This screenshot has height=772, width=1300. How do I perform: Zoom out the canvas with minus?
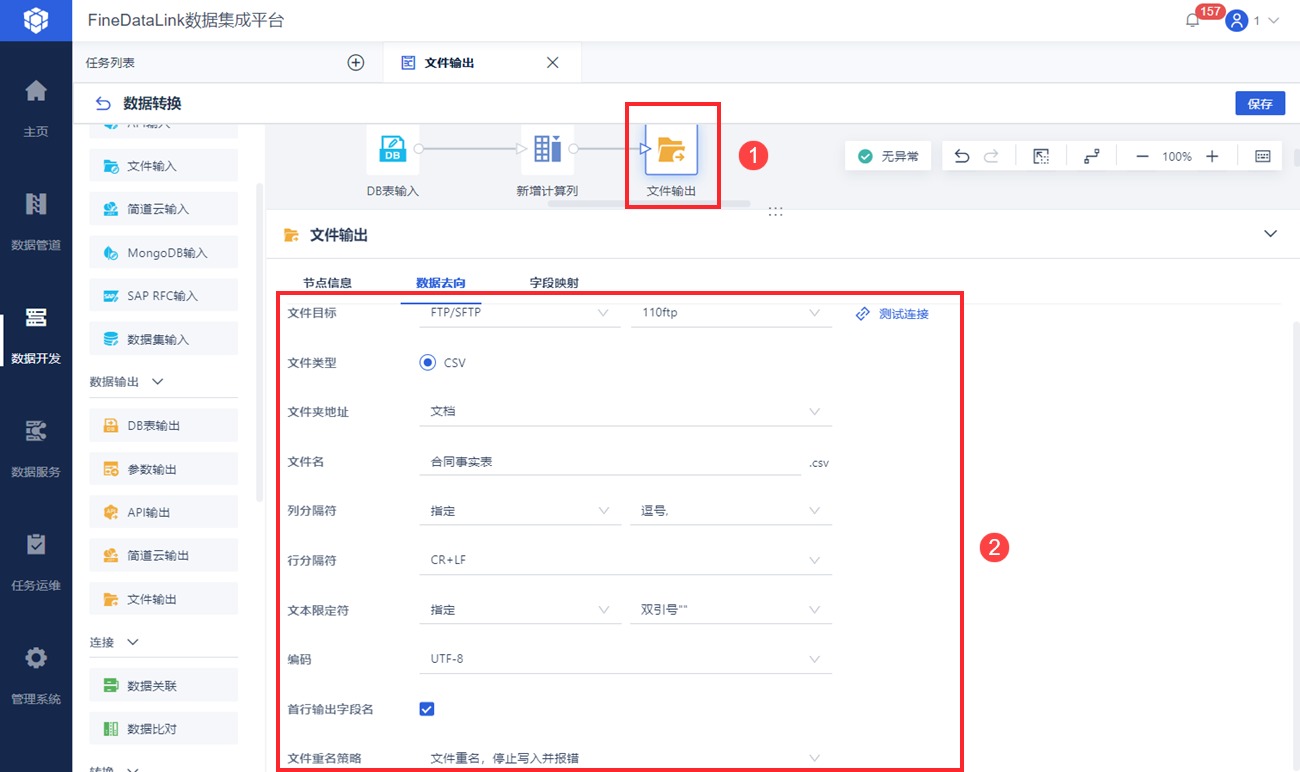point(1142,156)
